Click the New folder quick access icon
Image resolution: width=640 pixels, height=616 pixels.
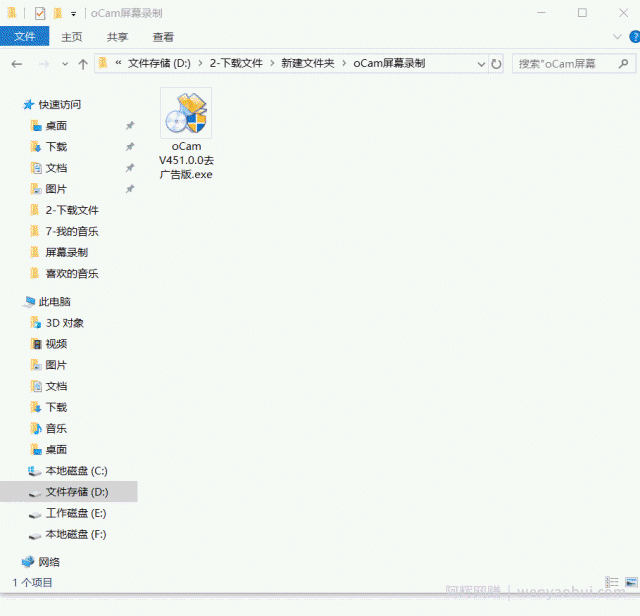[x=58, y=13]
